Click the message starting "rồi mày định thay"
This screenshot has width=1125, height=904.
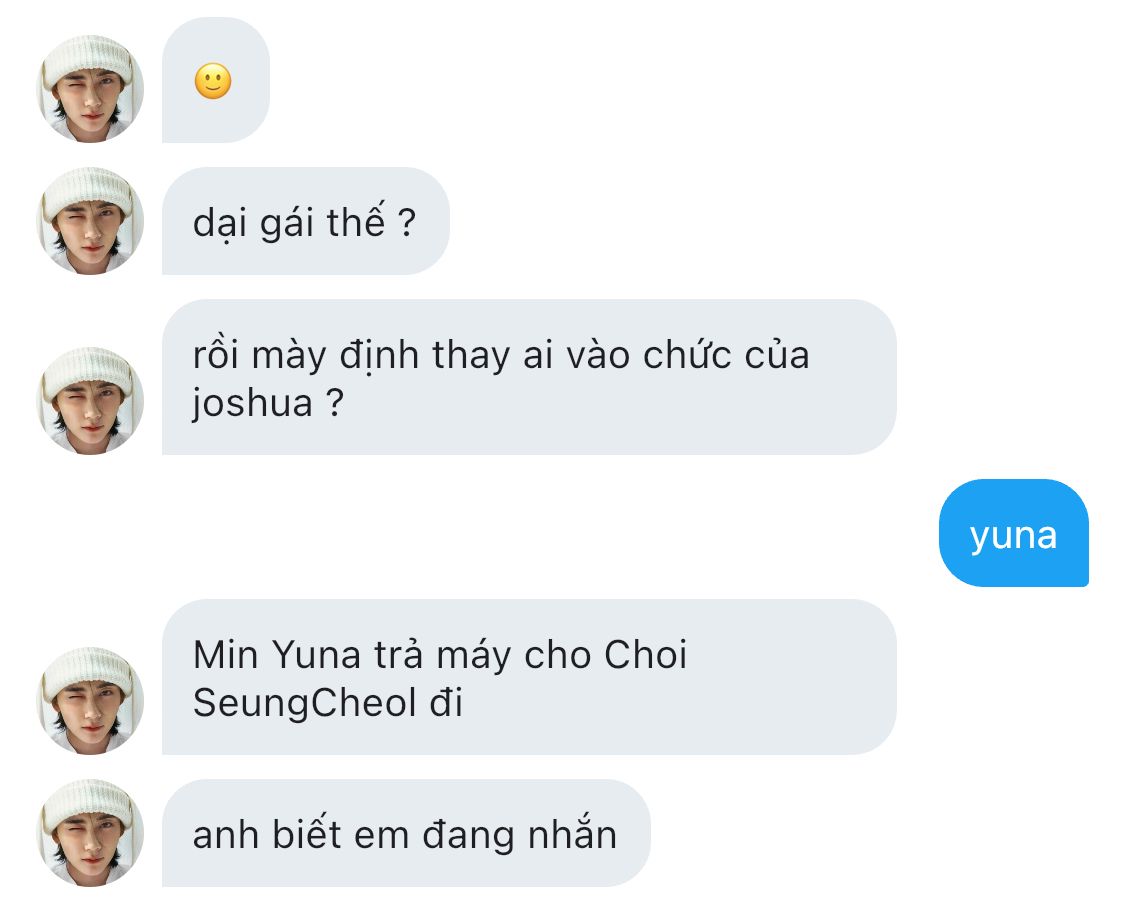click(528, 377)
